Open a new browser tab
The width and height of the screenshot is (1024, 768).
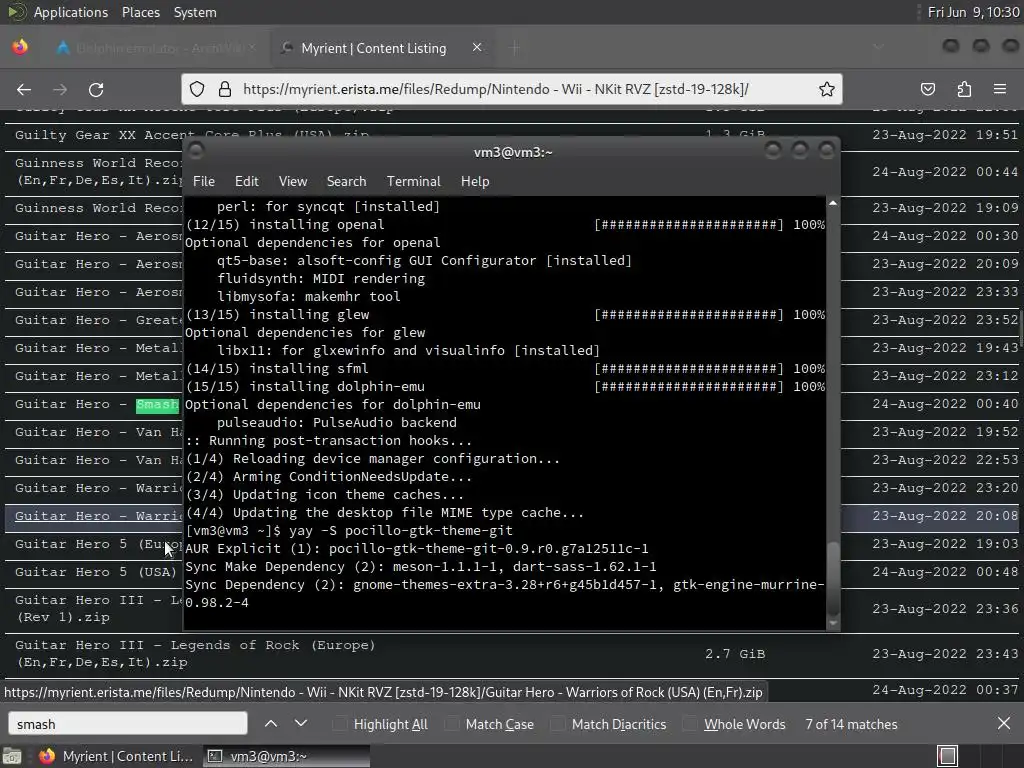(515, 48)
